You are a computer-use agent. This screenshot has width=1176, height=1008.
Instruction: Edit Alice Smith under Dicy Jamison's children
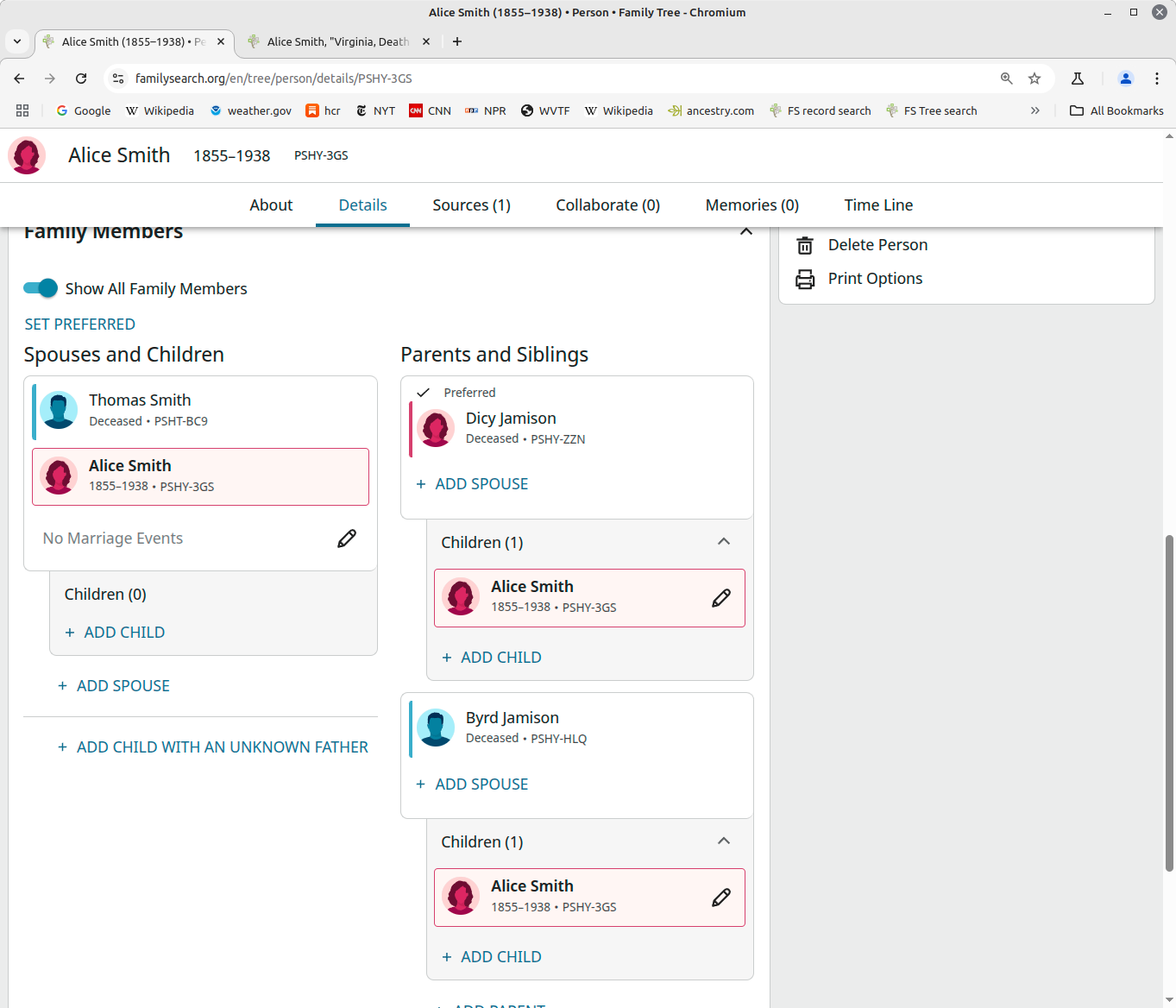tap(720, 597)
